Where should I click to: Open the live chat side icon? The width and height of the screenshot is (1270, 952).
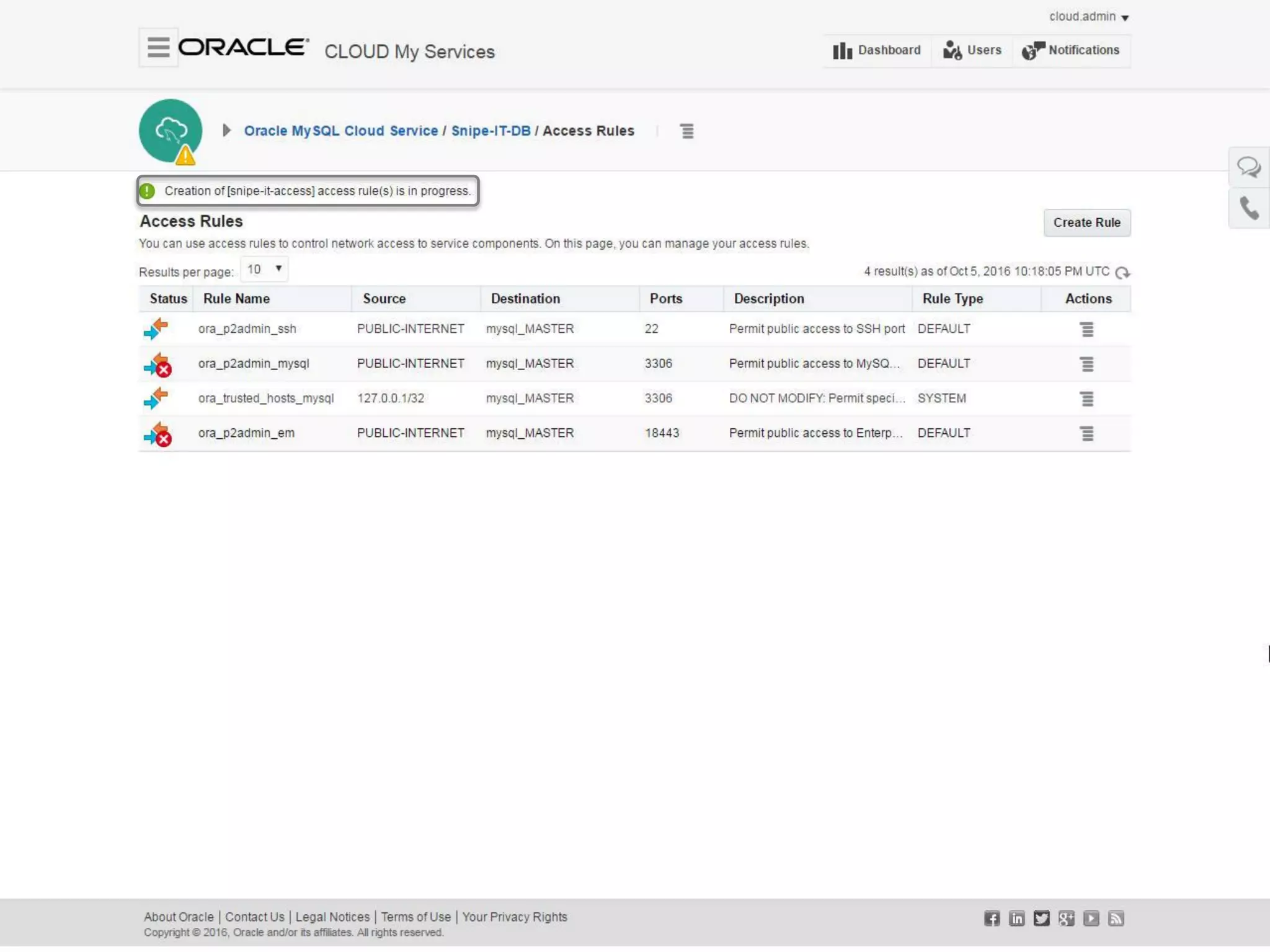1249,167
